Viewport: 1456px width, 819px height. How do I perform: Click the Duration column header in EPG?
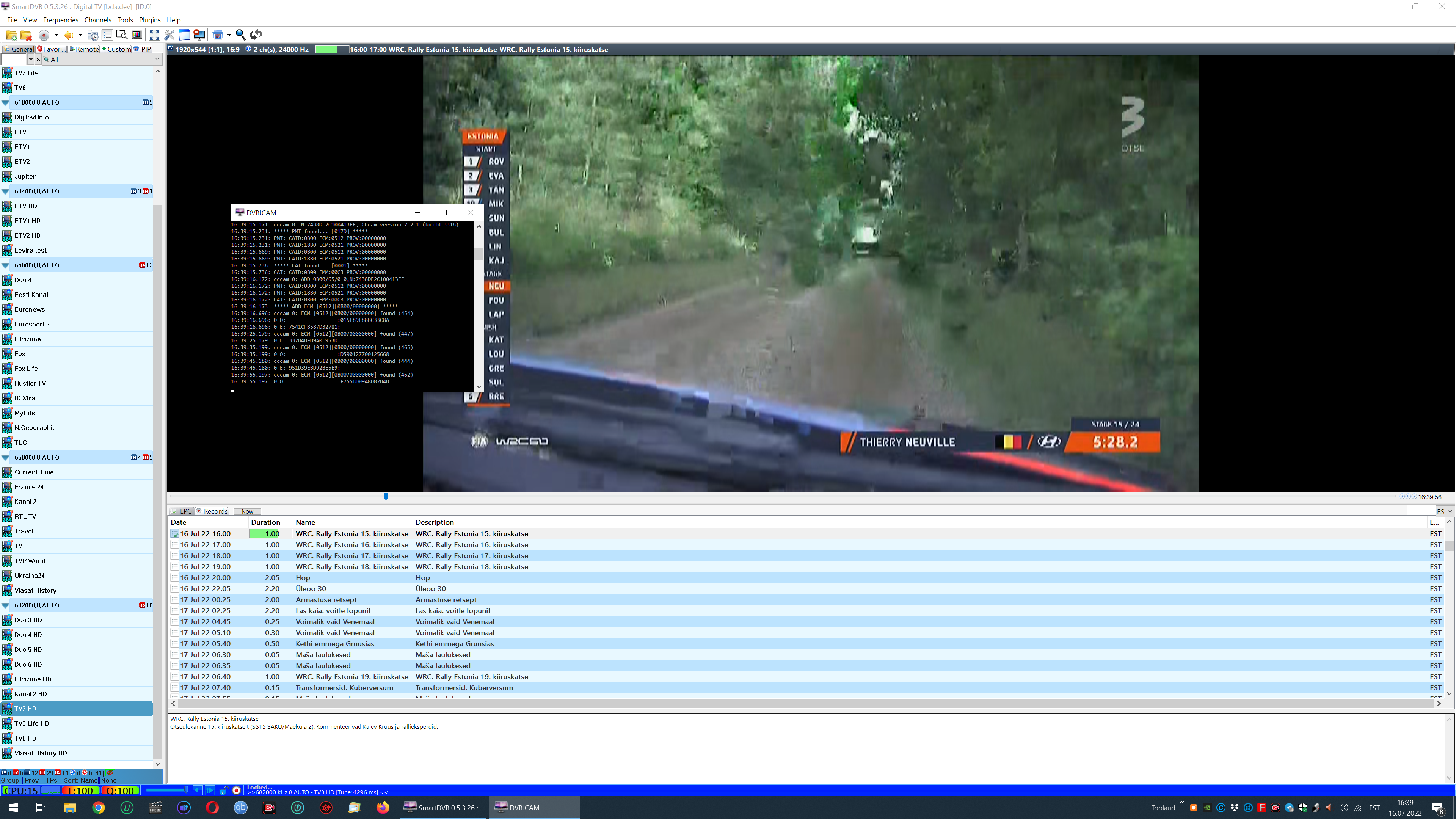(x=271, y=522)
